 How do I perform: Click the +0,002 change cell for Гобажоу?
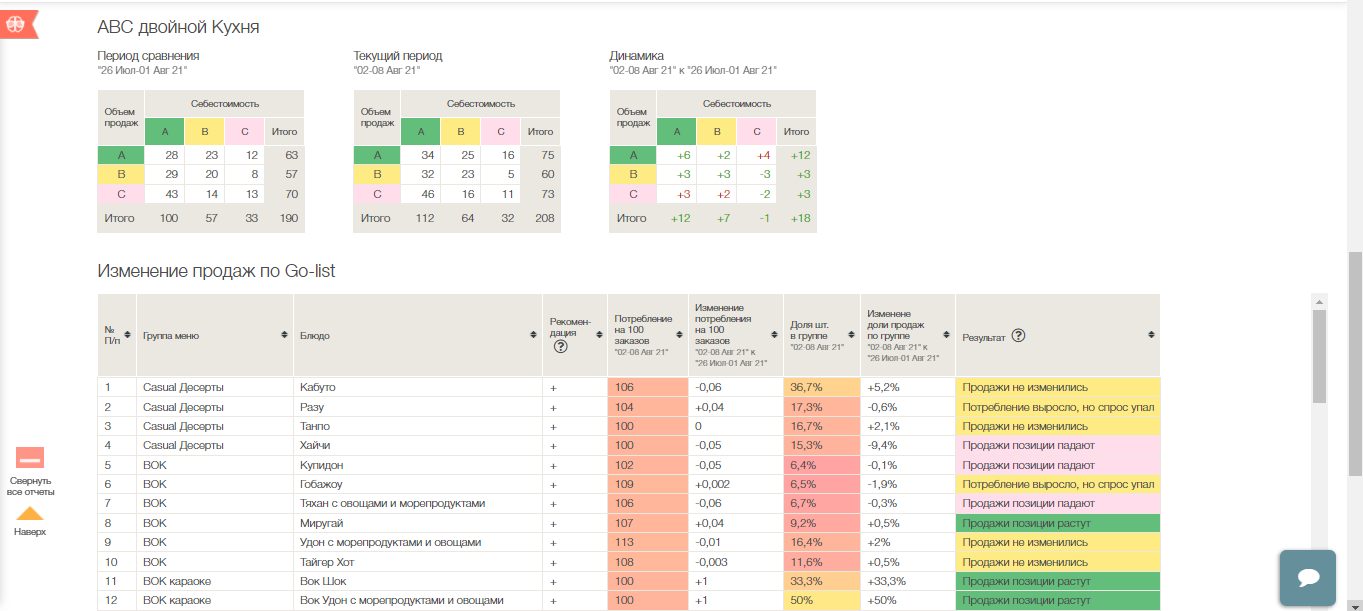[x=736, y=484]
